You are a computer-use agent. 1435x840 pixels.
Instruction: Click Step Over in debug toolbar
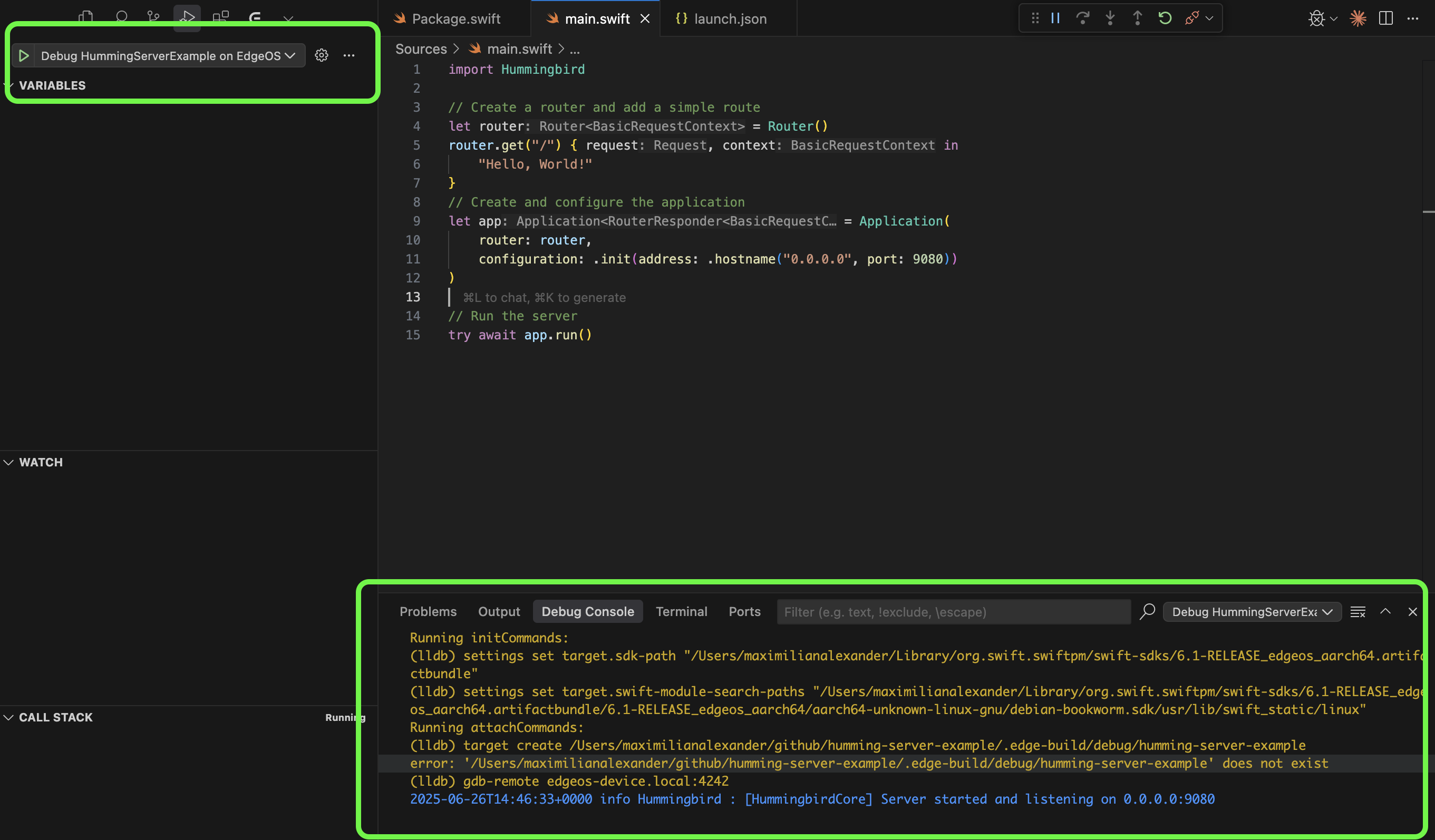1082,18
